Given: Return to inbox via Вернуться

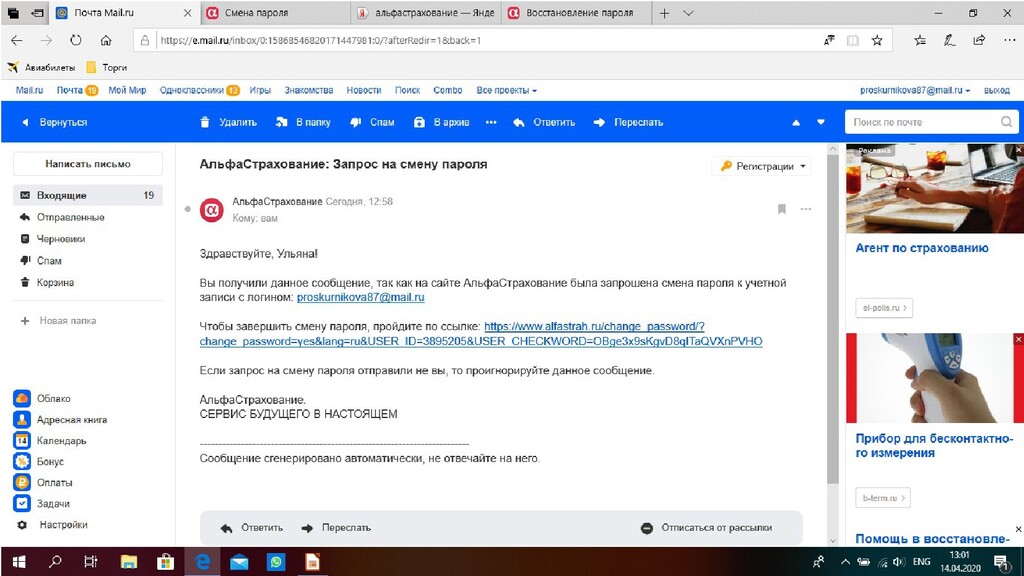Looking at the screenshot, I should click(x=55, y=122).
